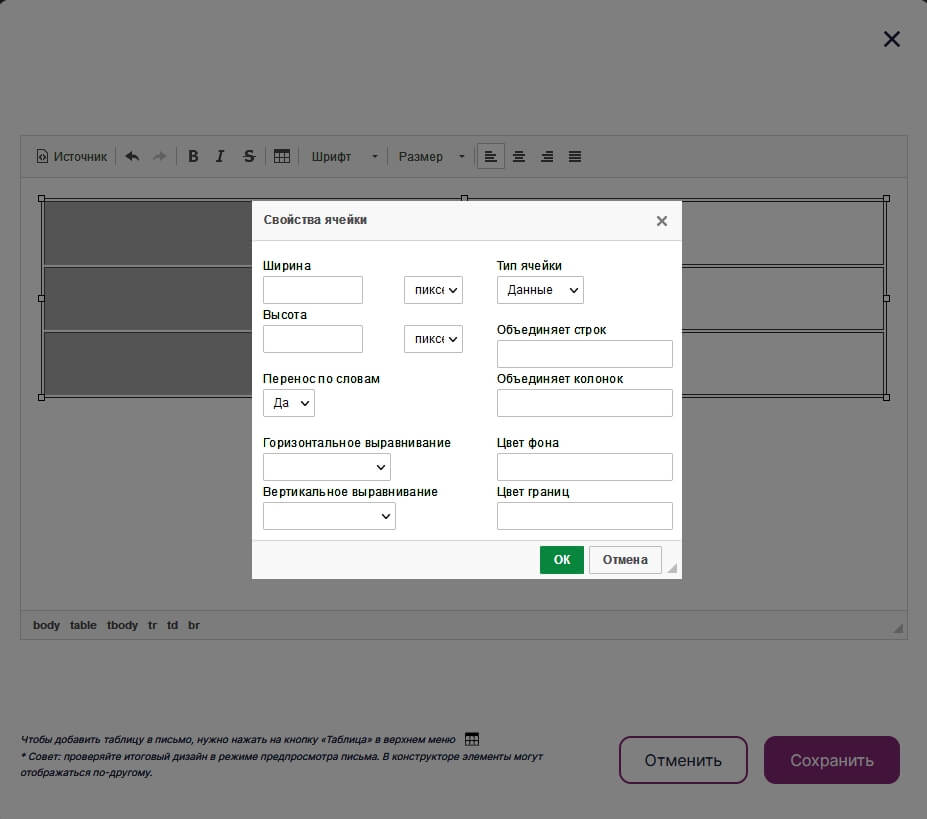Select tbody in element path bar
This screenshot has width=927, height=819.
click(x=122, y=625)
